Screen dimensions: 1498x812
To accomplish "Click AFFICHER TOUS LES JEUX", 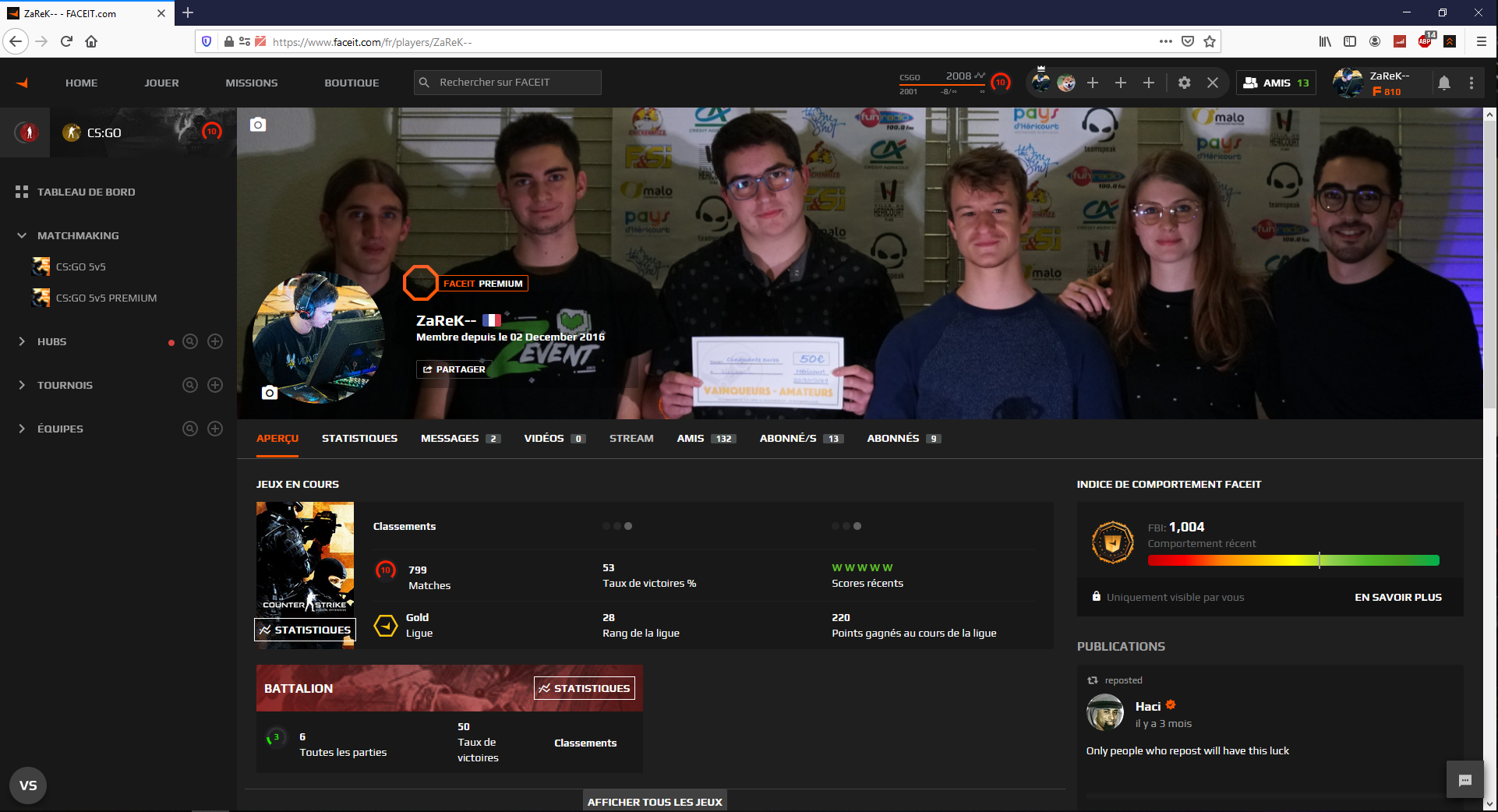I will pos(655,802).
